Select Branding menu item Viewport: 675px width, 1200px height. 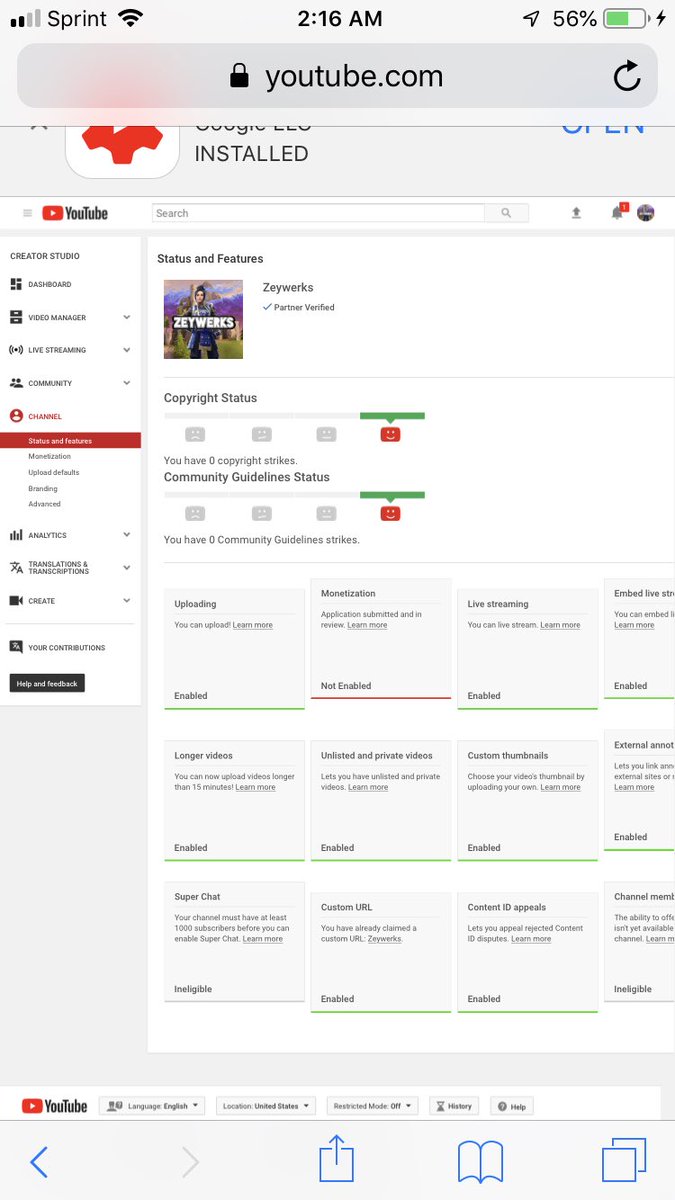point(42,488)
